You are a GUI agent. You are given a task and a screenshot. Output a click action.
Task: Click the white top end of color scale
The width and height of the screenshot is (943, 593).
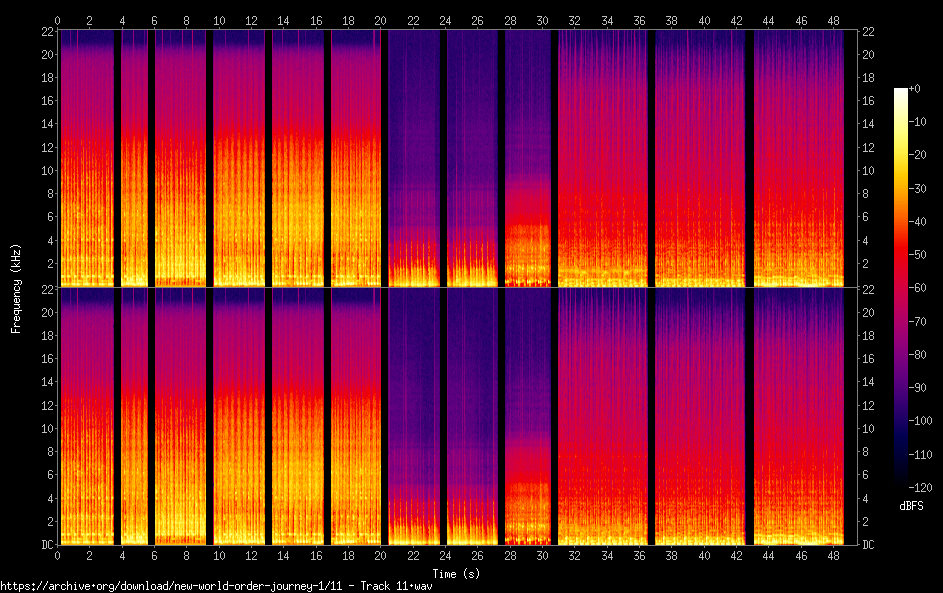(901, 92)
